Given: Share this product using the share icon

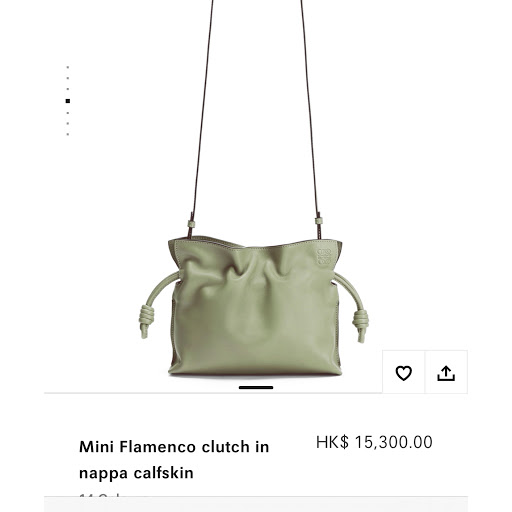Looking at the screenshot, I should click(x=446, y=372).
